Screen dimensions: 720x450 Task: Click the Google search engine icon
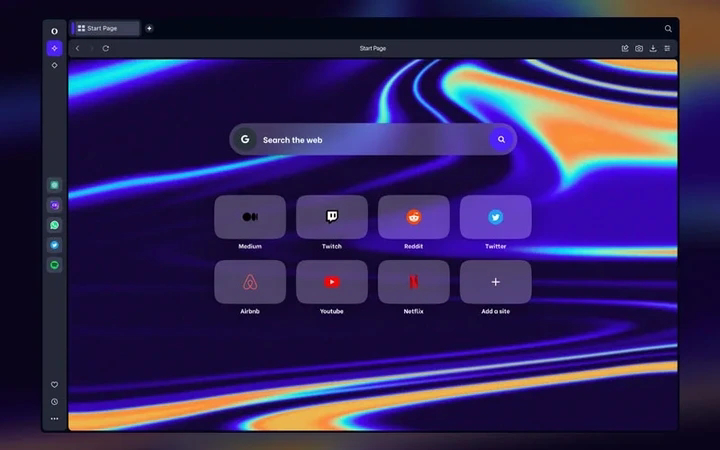[x=245, y=139]
